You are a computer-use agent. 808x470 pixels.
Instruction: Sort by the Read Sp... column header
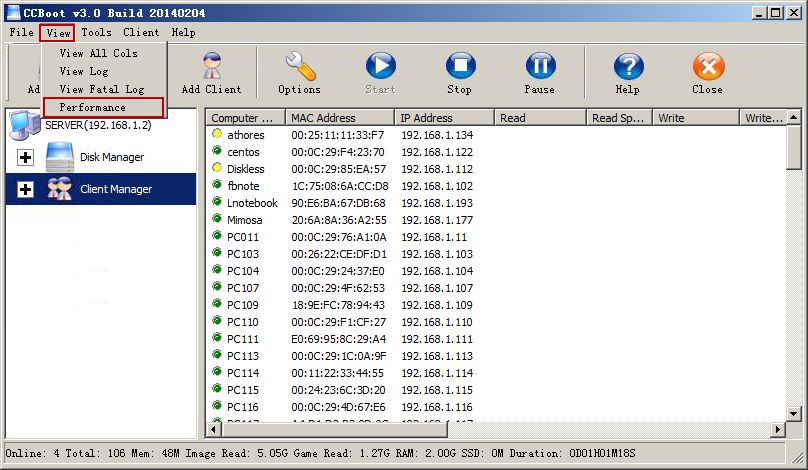point(620,118)
